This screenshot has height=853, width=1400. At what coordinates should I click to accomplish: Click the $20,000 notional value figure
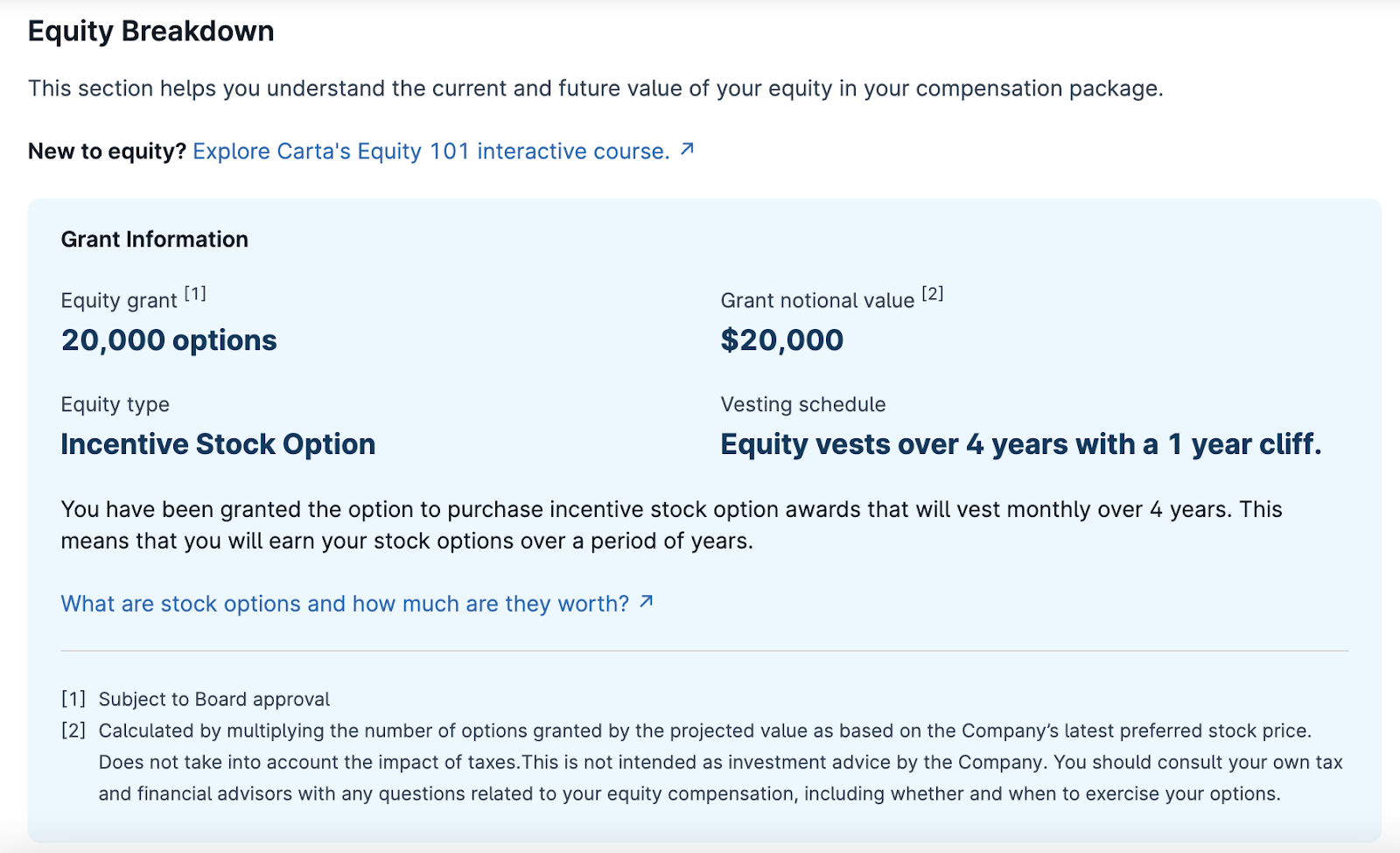[x=780, y=339]
